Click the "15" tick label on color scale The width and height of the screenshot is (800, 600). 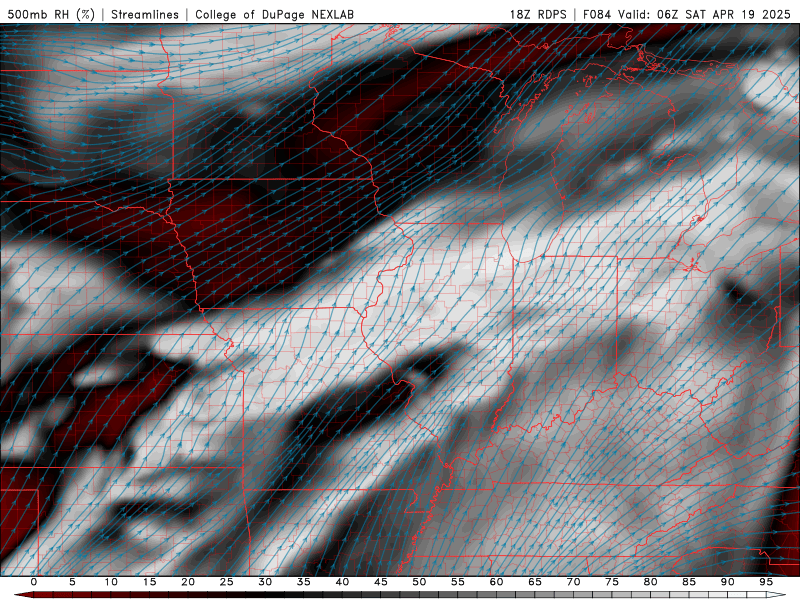[149, 582]
